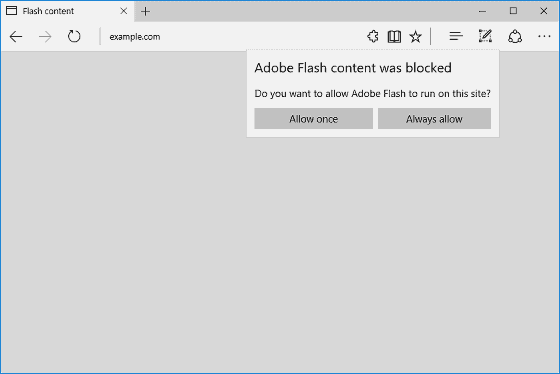Open the Share icon in toolbar
560x374 pixels.
tap(515, 36)
